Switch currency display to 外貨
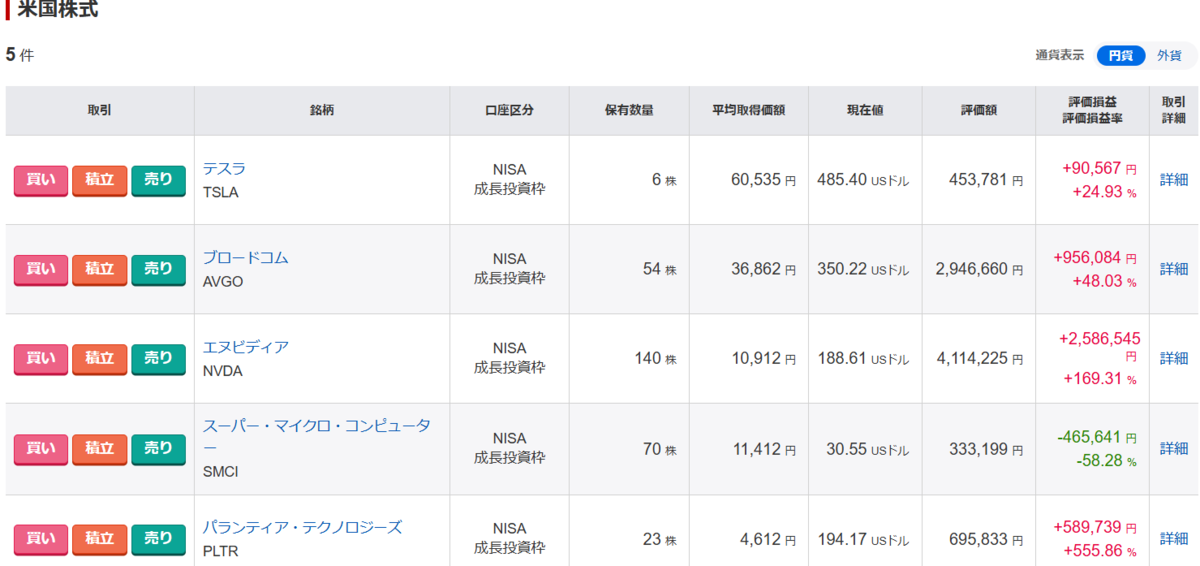The width and height of the screenshot is (1200, 566). click(1169, 56)
